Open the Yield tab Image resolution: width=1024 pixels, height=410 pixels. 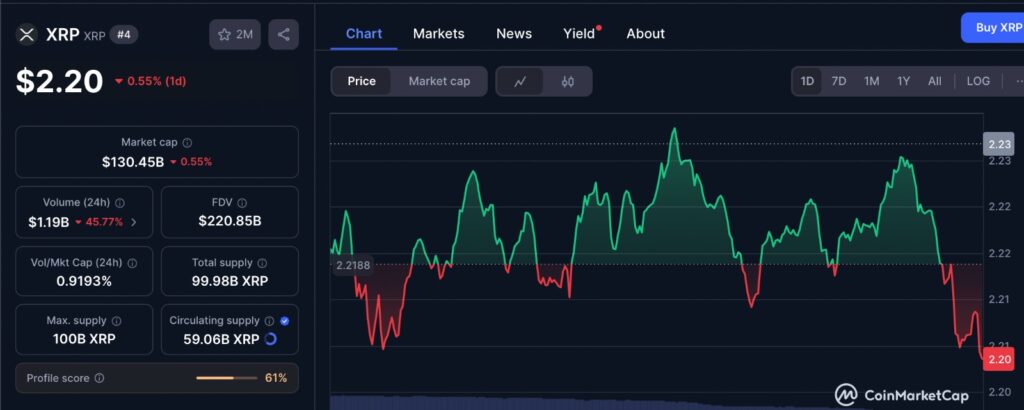[x=579, y=34]
